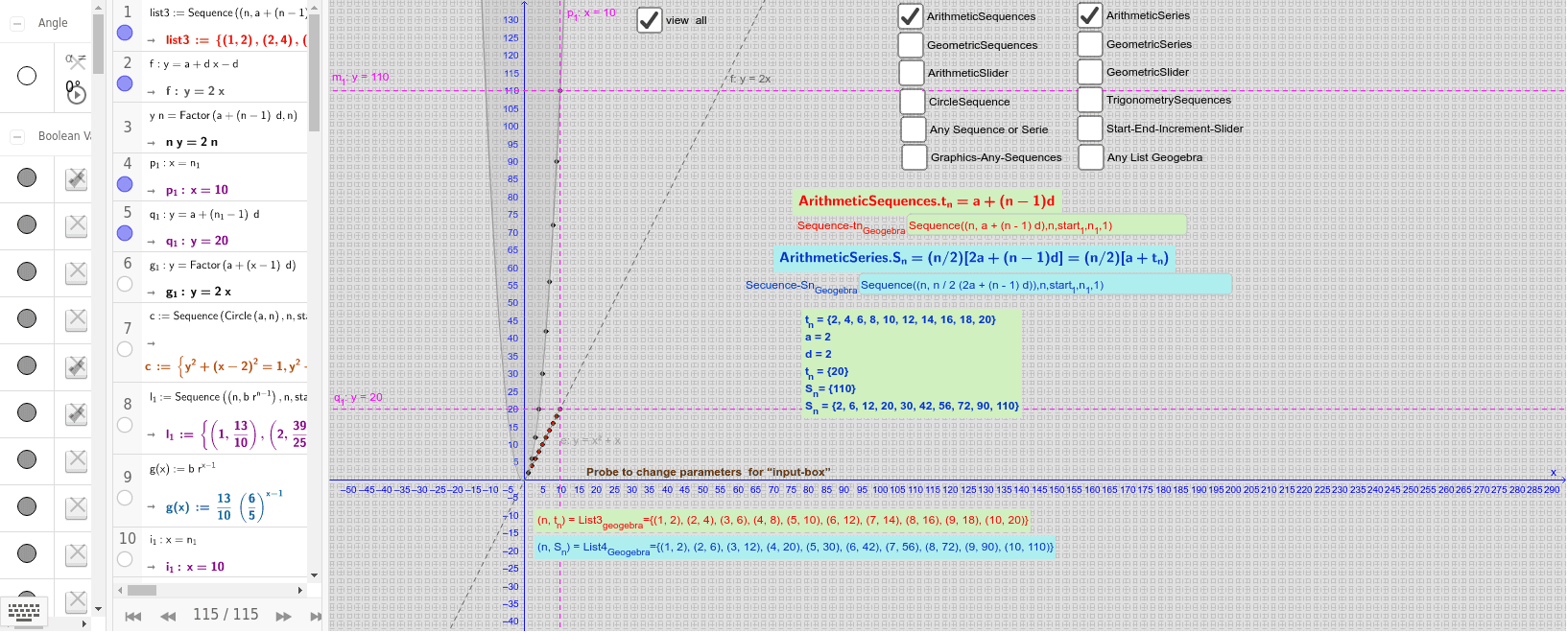The width and height of the screenshot is (1568, 633).
Task: Show g(x) via CAS row 9 marker
Action: click(x=125, y=498)
